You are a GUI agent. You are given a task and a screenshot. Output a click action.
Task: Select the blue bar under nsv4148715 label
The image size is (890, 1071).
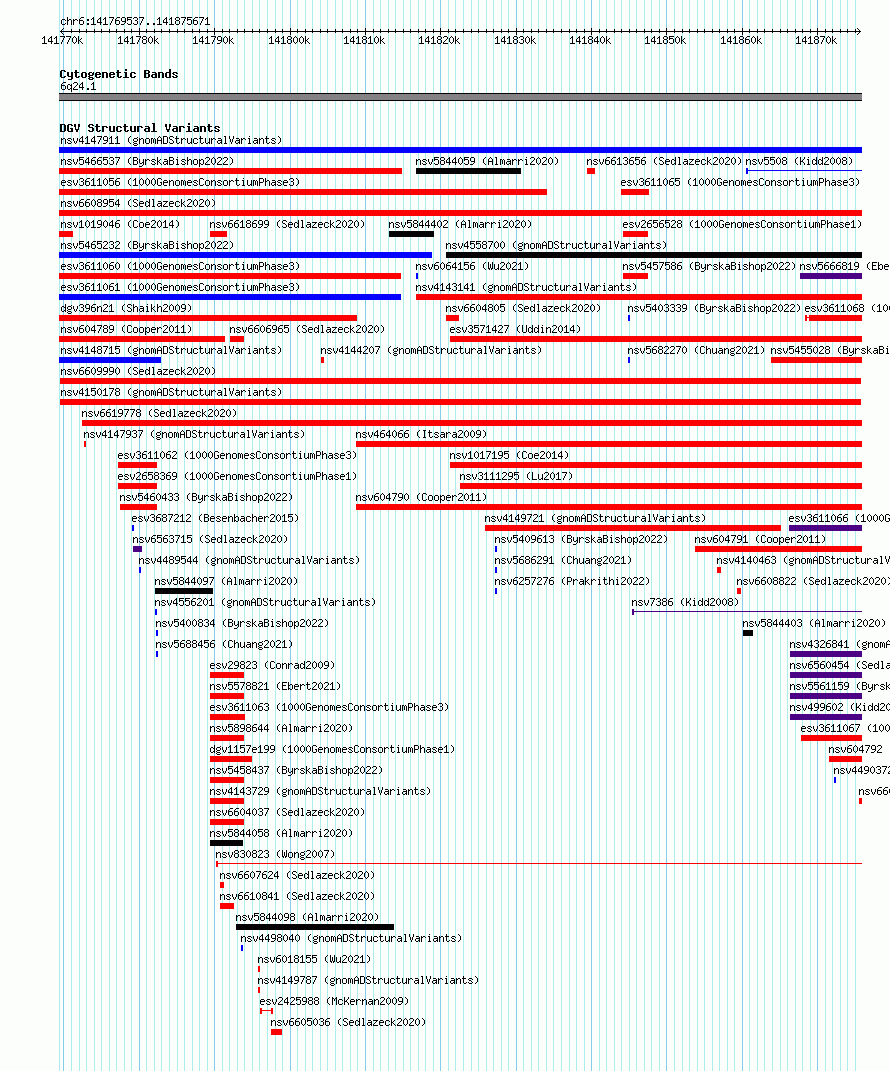coord(110,360)
